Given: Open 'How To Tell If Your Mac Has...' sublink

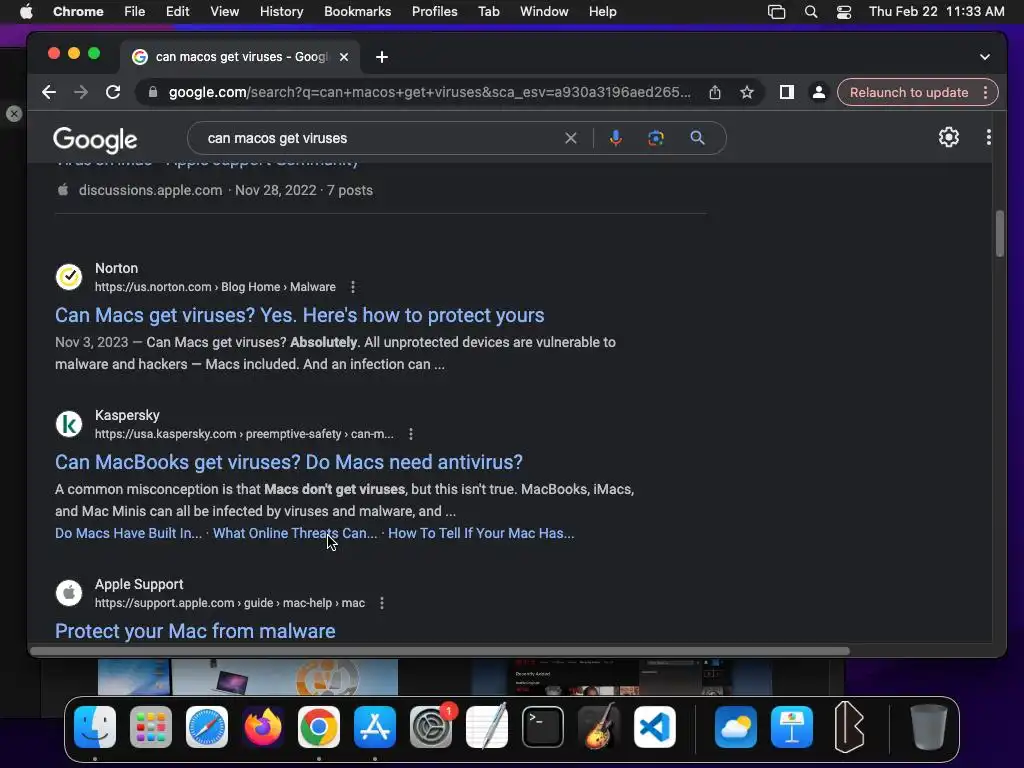Looking at the screenshot, I should pyautogui.click(x=481, y=533).
